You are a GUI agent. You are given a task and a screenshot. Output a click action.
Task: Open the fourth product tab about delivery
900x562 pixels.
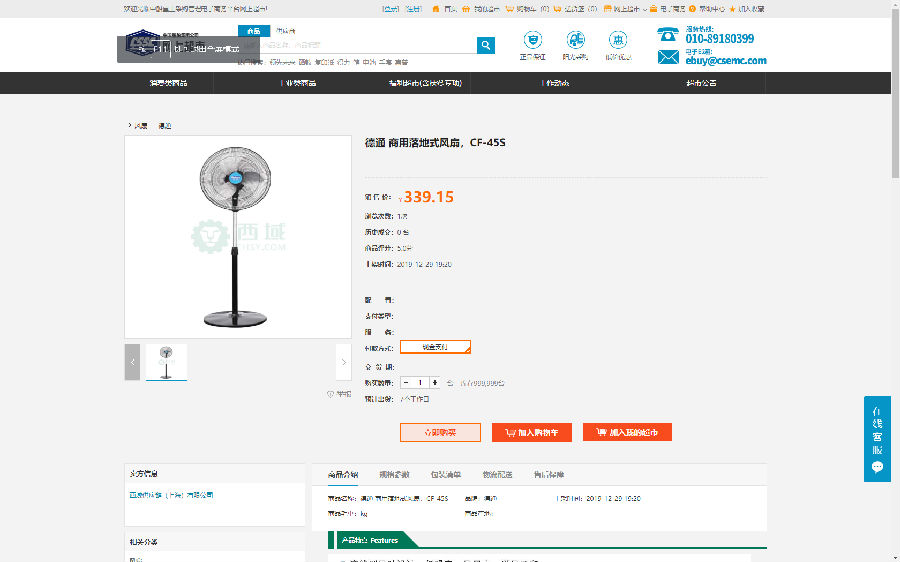497,474
